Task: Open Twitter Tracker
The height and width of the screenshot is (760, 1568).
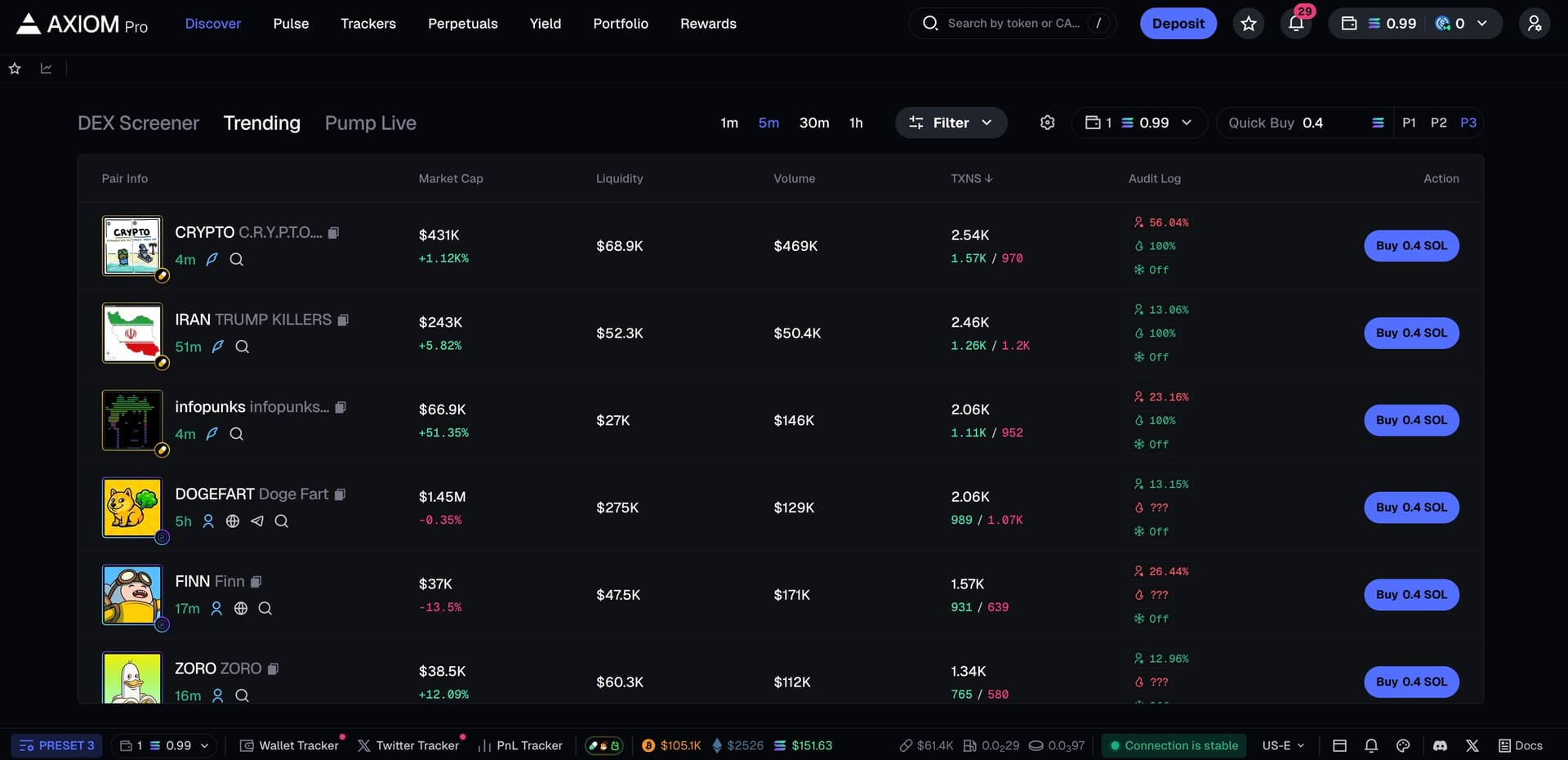Action: [409, 745]
